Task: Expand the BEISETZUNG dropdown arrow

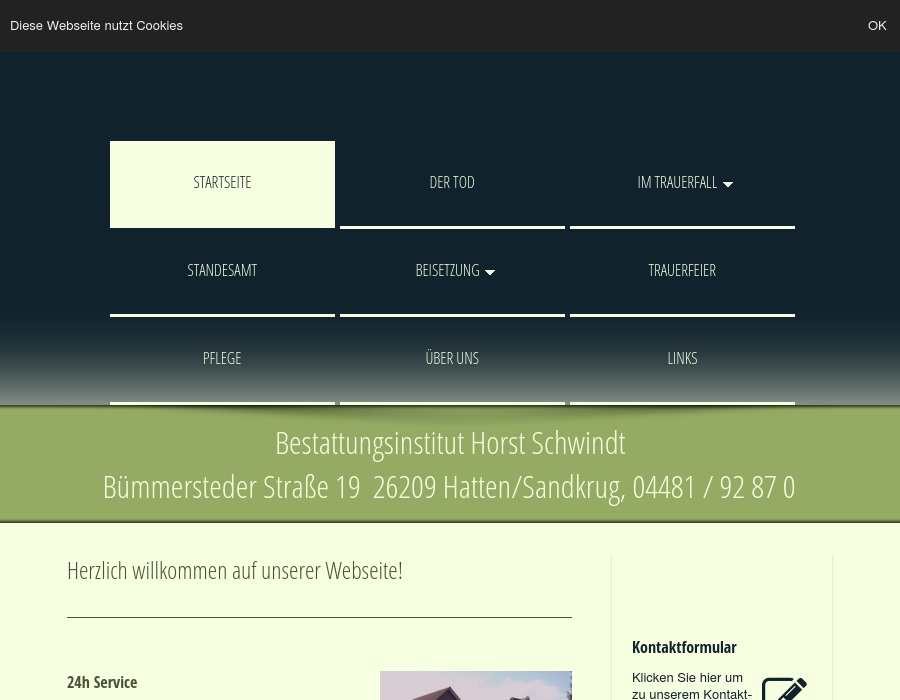Action: pos(490,272)
